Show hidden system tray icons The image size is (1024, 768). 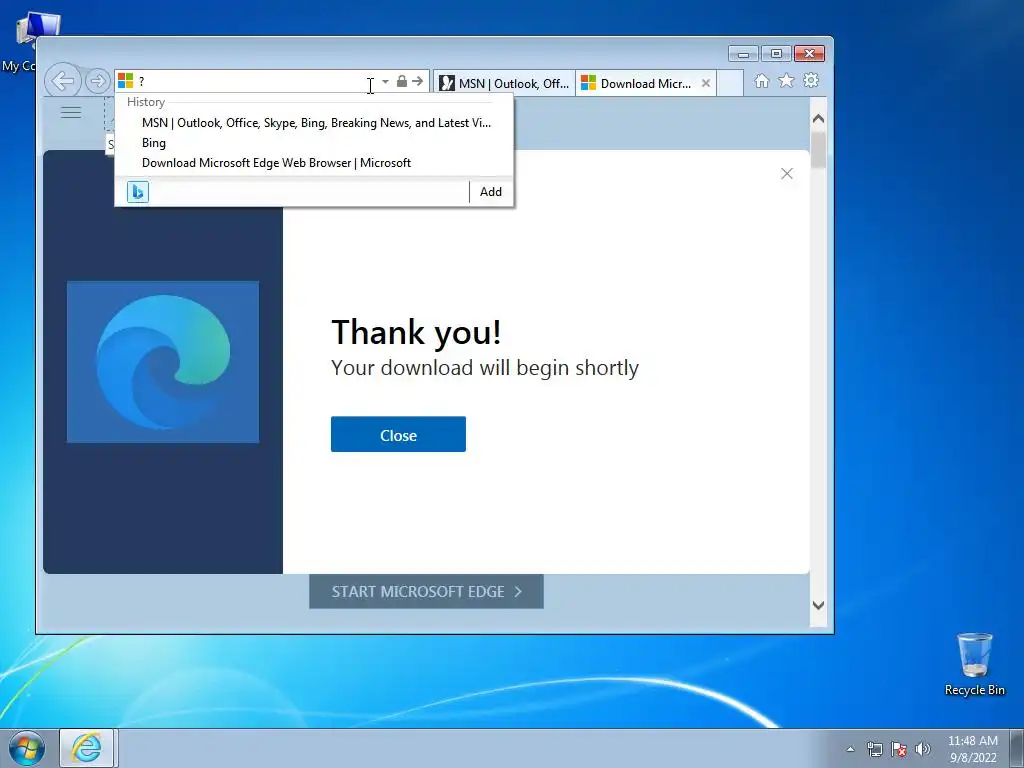click(850, 749)
